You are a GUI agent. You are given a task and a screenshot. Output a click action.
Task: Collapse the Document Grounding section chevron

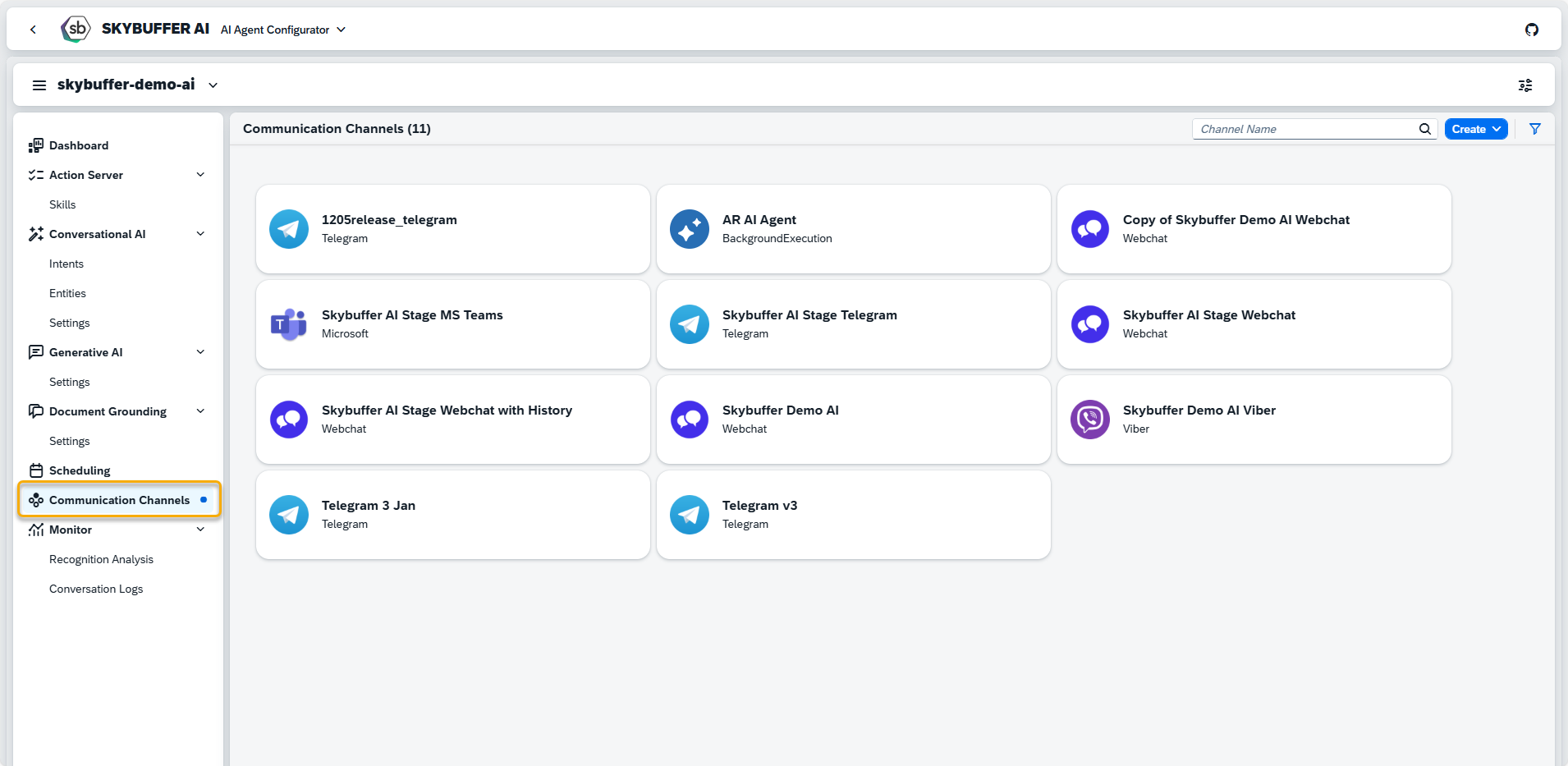tap(200, 411)
